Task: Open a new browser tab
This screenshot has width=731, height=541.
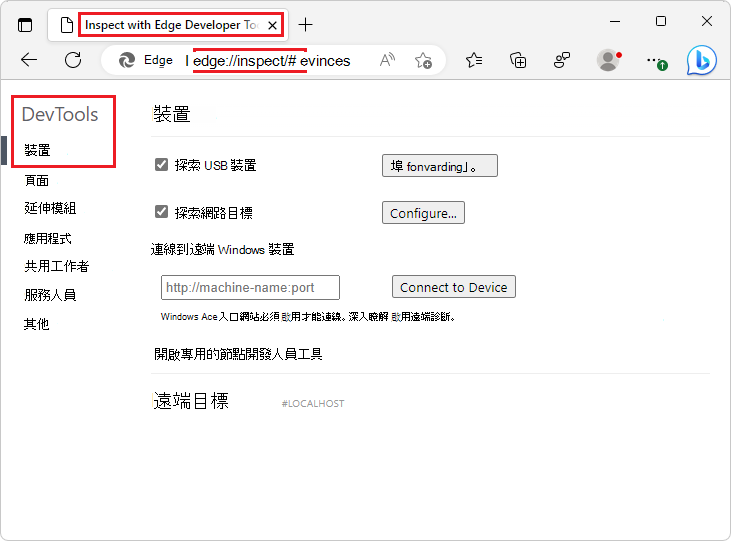Action: tap(305, 24)
